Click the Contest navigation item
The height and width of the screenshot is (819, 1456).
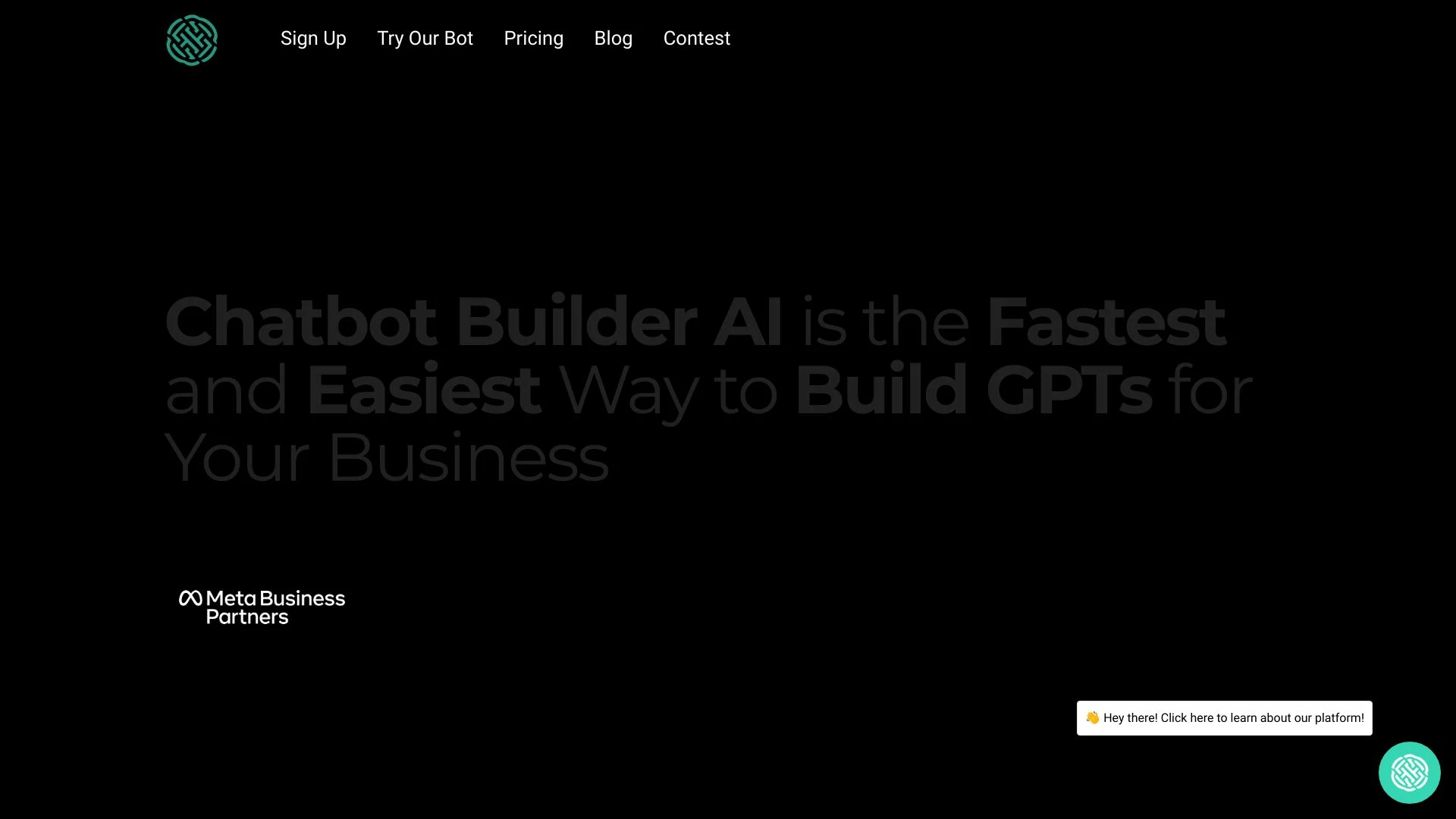697,38
